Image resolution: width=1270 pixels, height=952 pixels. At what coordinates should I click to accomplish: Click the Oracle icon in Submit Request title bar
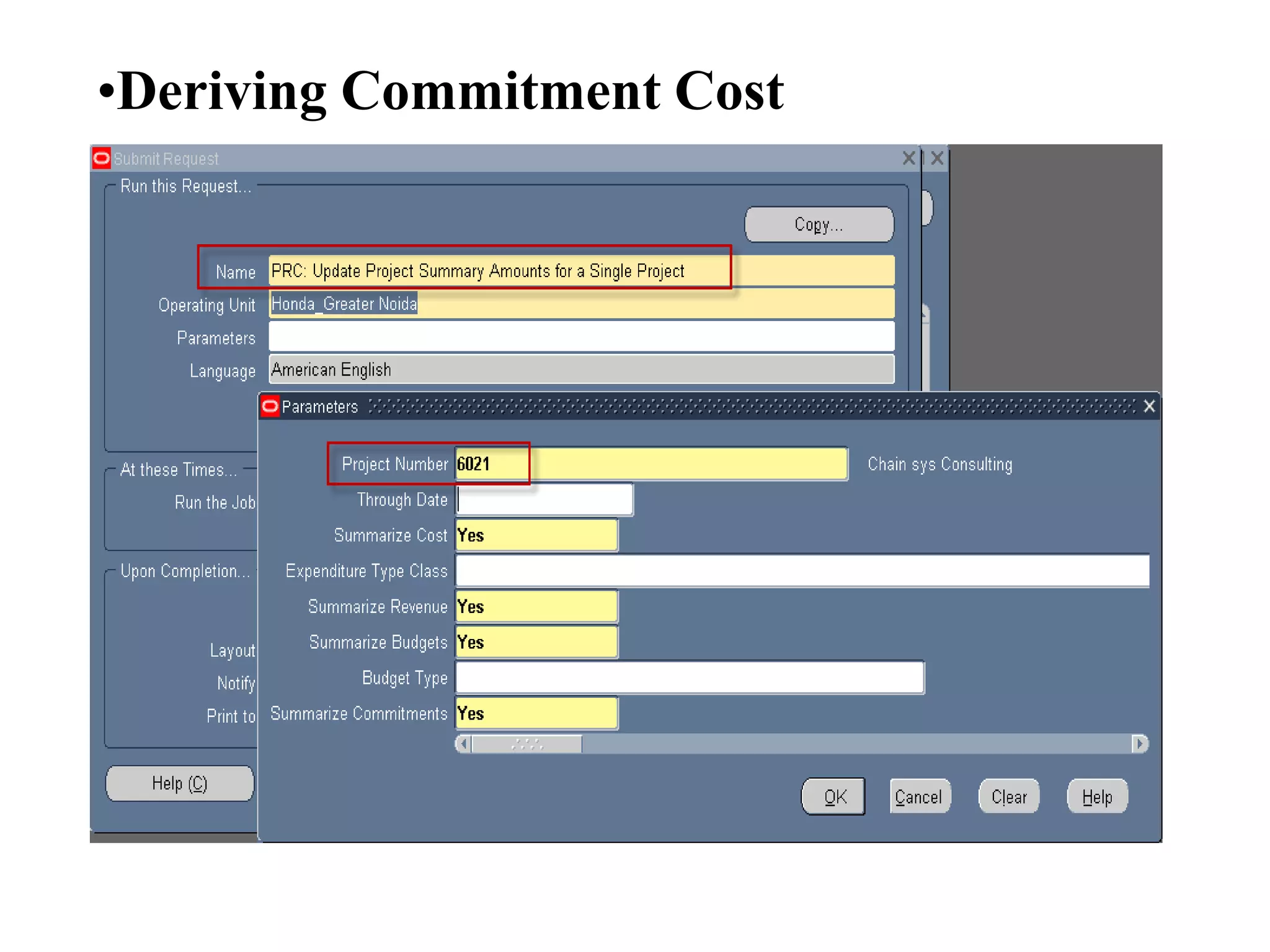click(x=102, y=158)
